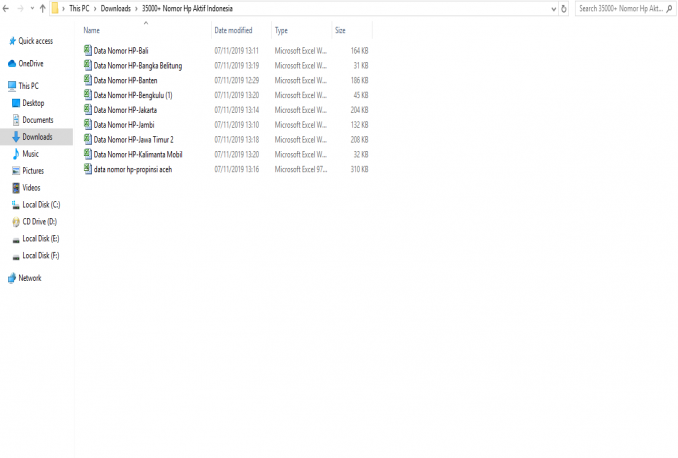Click This PC in the breadcrumb path
This screenshot has height=458, width=678.
click(79, 9)
